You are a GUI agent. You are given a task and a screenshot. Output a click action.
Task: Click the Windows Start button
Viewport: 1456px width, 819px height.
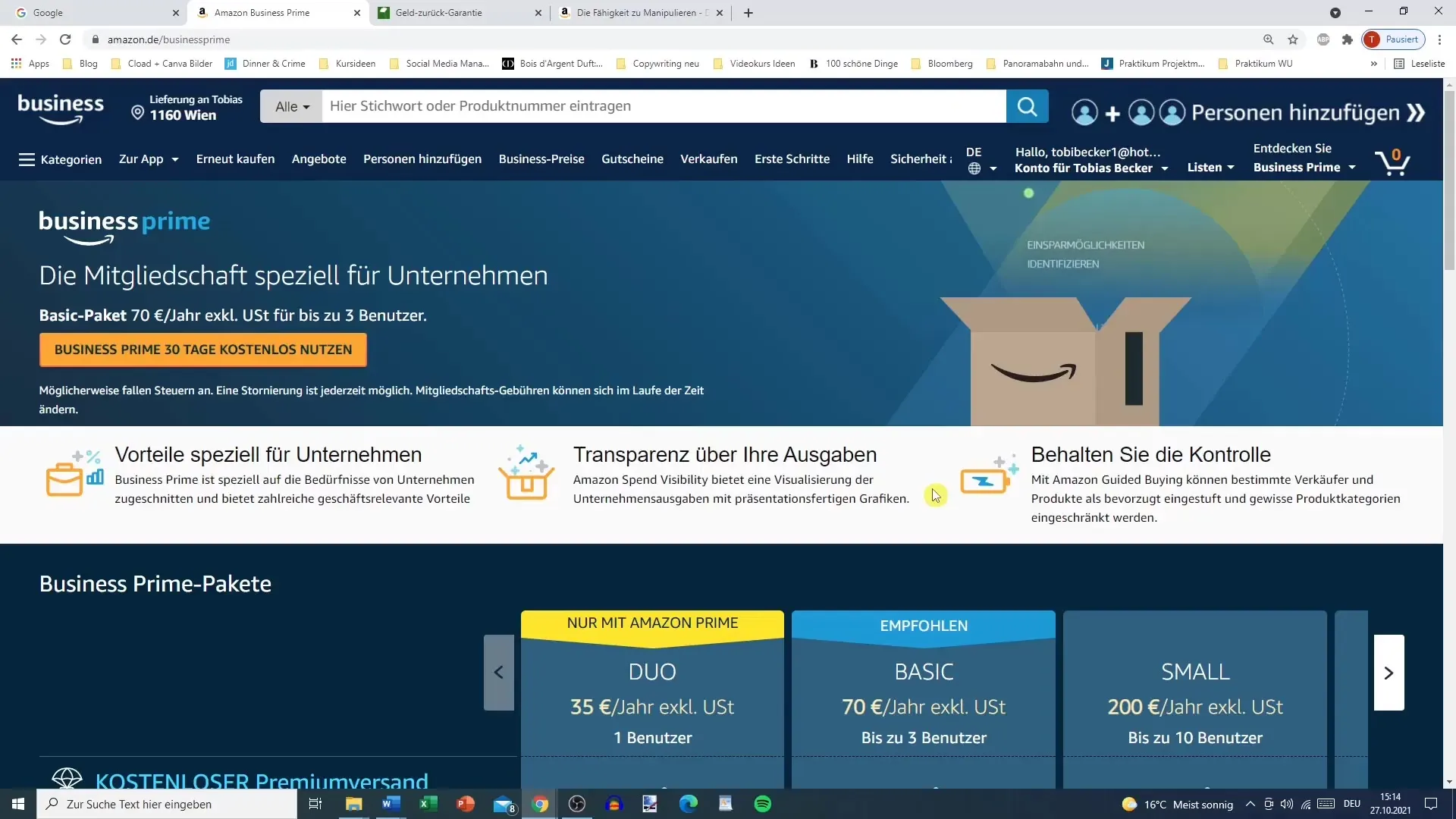(x=18, y=804)
